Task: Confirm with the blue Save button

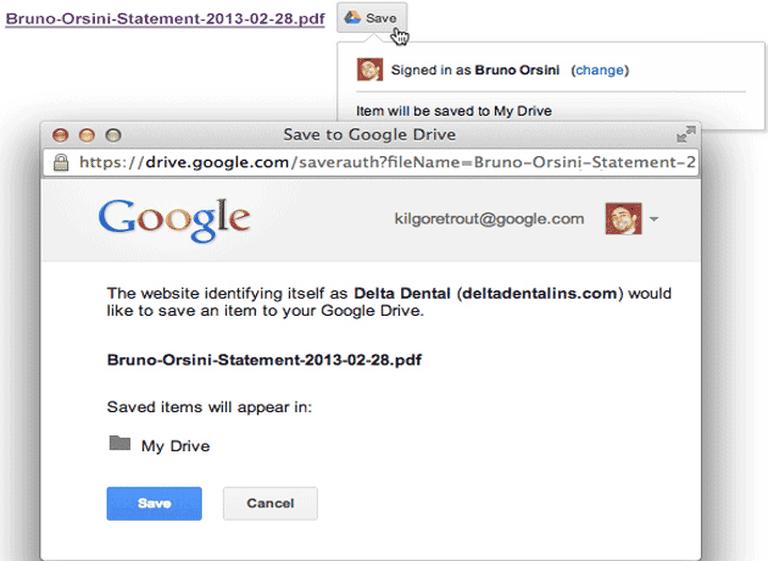Action: coord(154,503)
